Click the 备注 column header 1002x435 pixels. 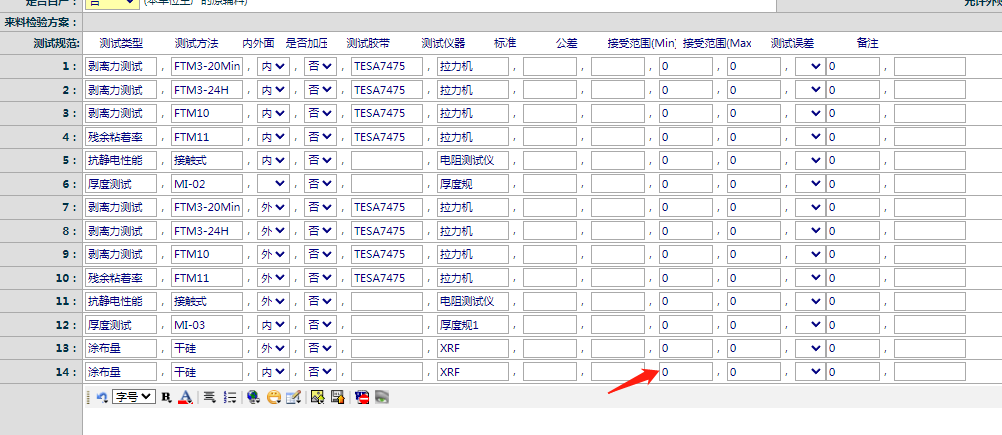(x=867, y=43)
